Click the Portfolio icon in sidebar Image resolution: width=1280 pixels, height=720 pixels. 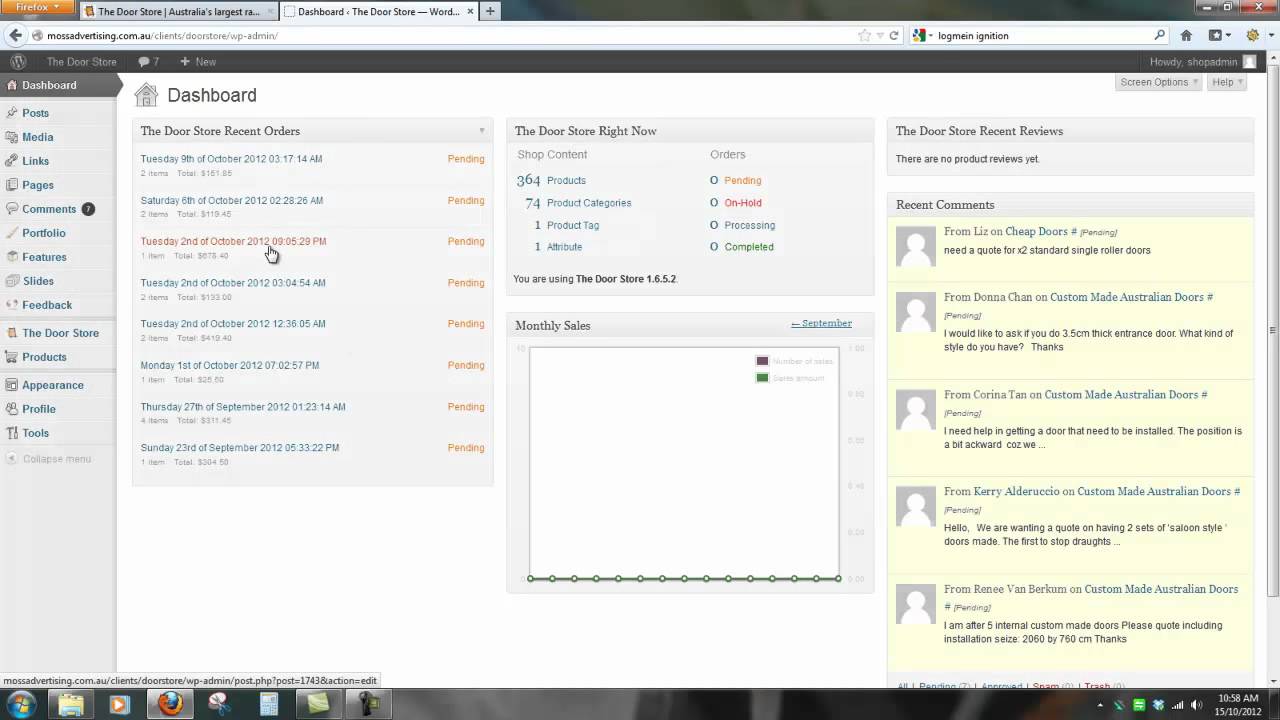pyautogui.click(x=11, y=233)
